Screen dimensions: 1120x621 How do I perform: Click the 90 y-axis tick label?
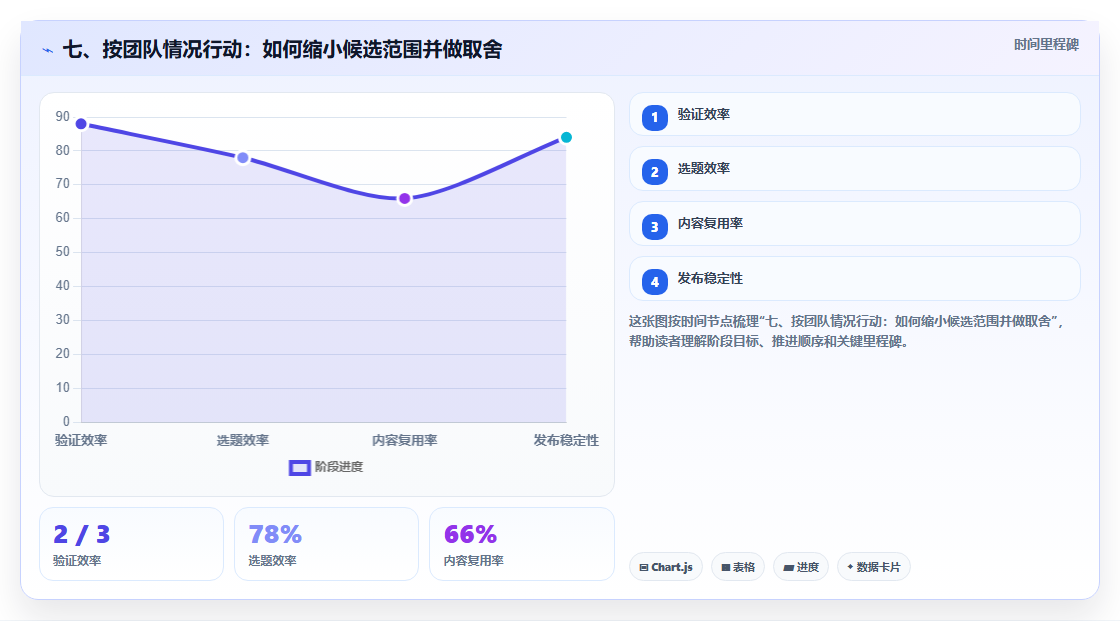coord(63,116)
